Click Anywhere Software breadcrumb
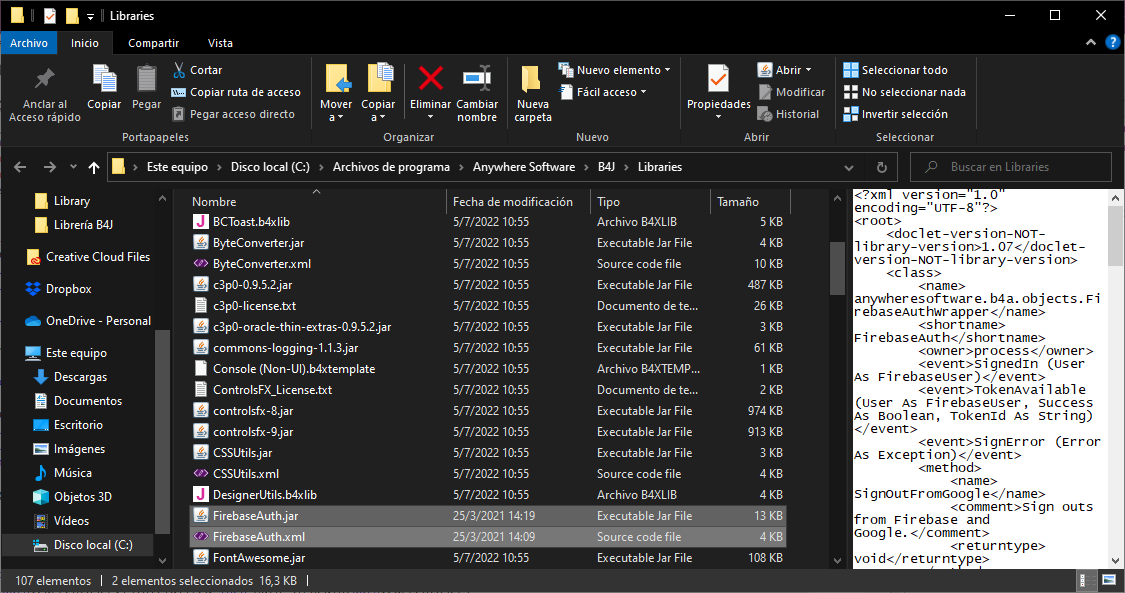The height and width of the screenshot is (593, 1125). [x=524, y=167]
